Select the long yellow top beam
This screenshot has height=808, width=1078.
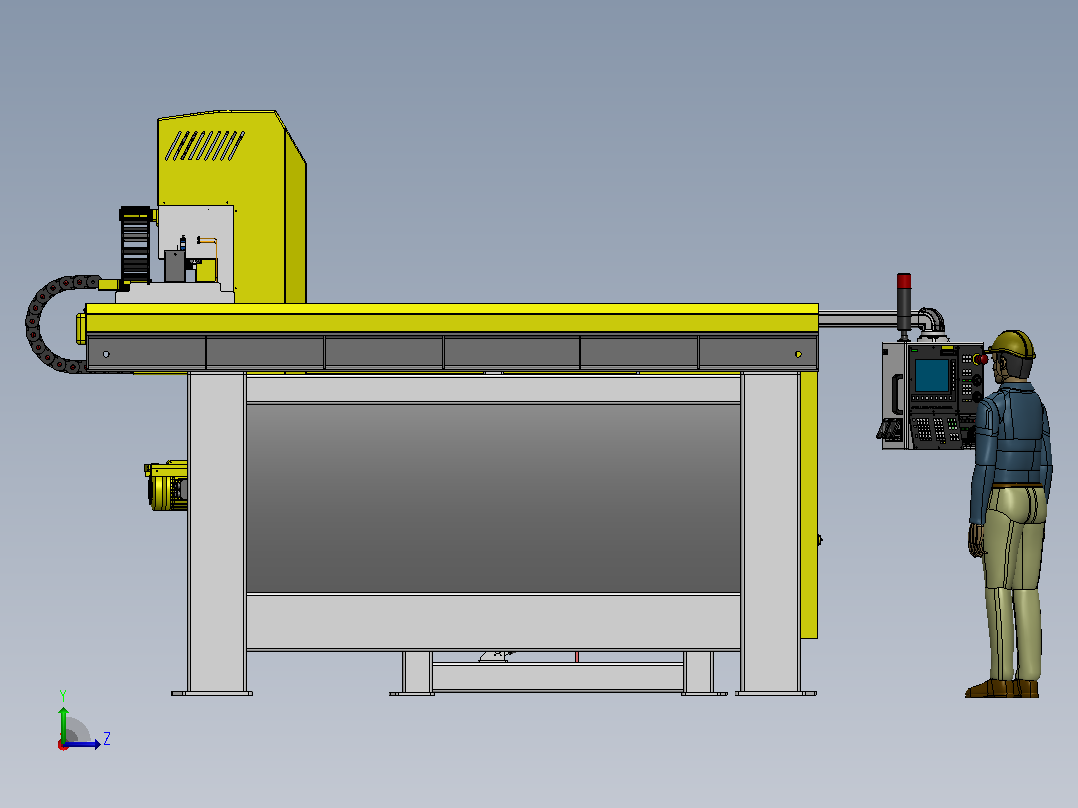(452, 318)
